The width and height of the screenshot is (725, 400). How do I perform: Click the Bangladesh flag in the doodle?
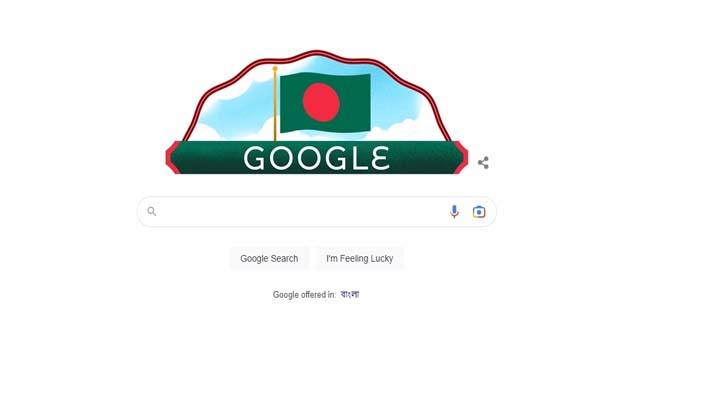pos(326,102)
